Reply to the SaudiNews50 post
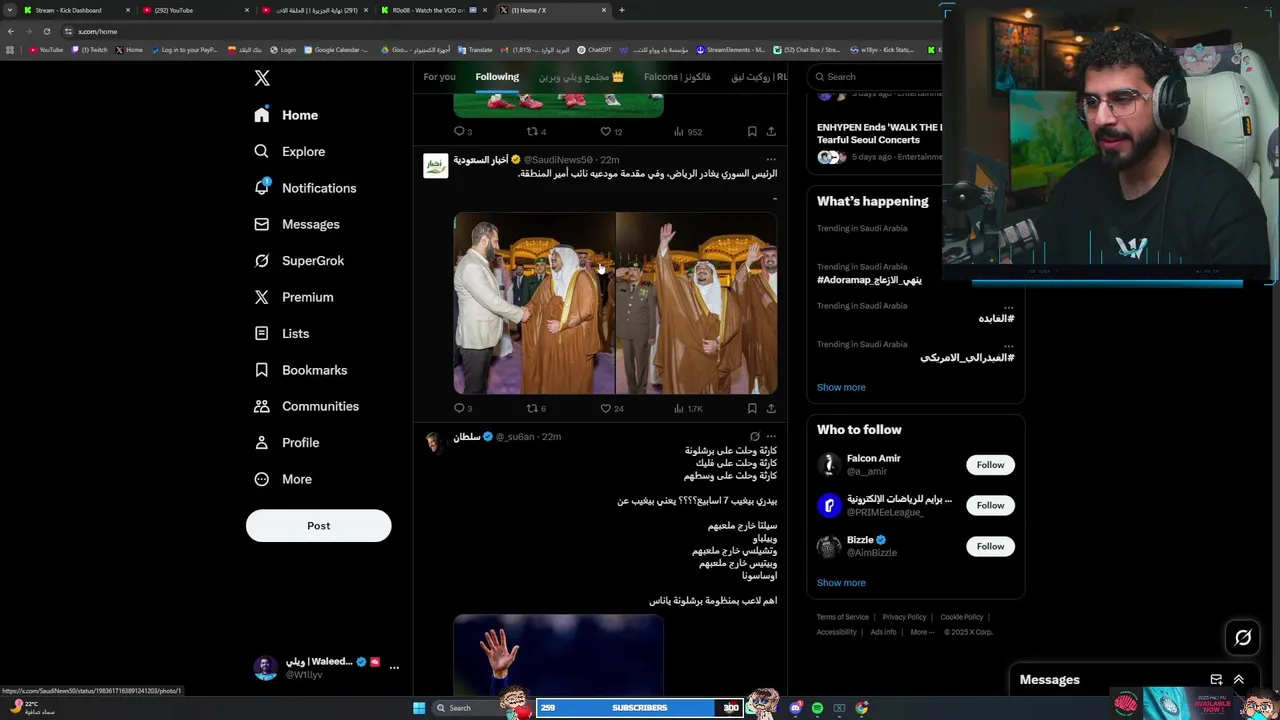The height and width of the screenshot is (720, 1280). tap(463, 408)
